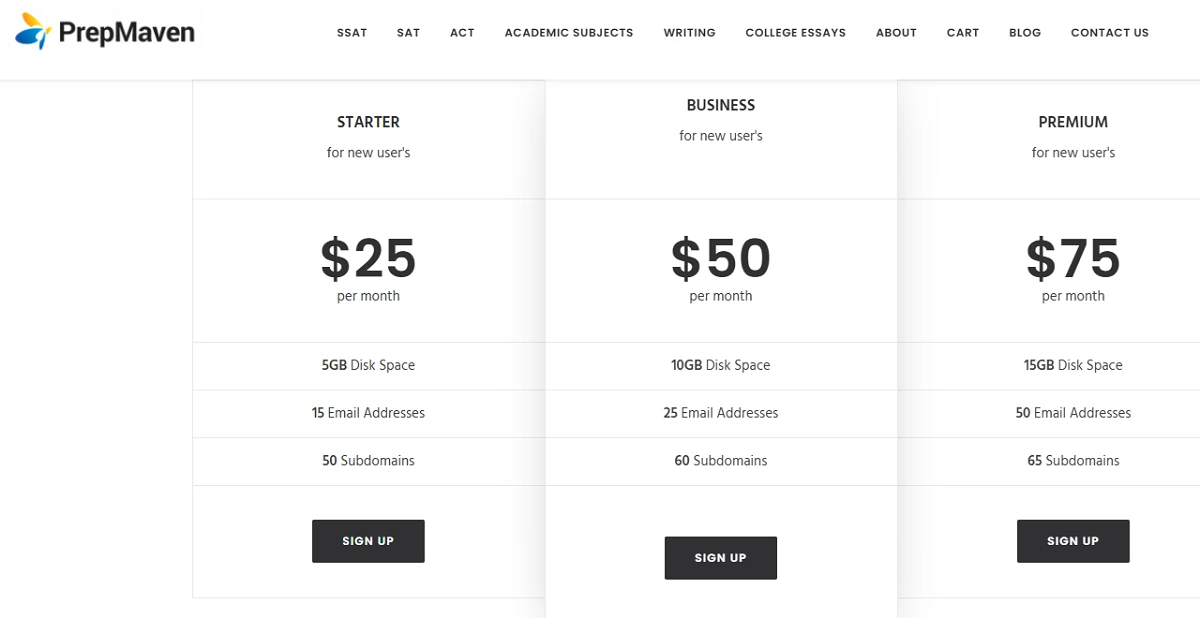This screenshot has height=618, width=1200.
Task: Click the Business plan heading
Action: click(720, 105)
